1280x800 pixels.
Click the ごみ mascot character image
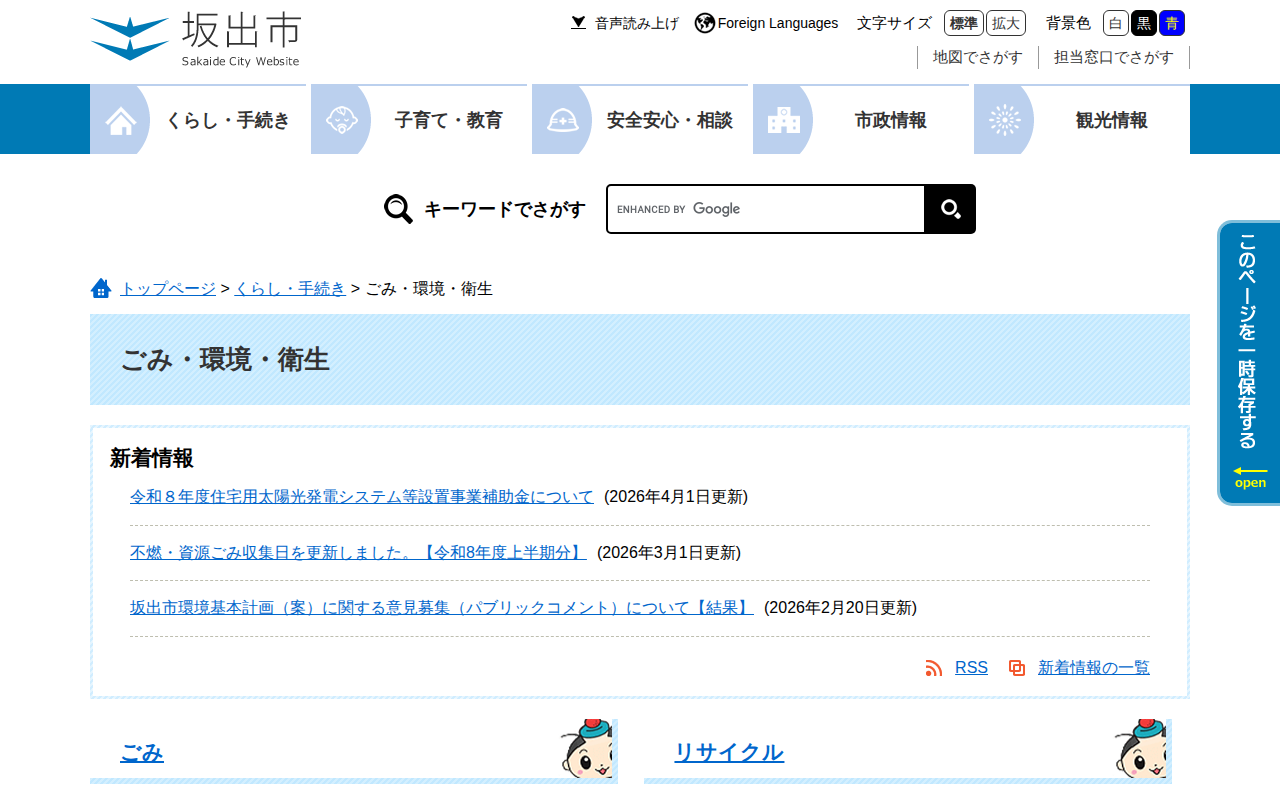pos(586,748)
